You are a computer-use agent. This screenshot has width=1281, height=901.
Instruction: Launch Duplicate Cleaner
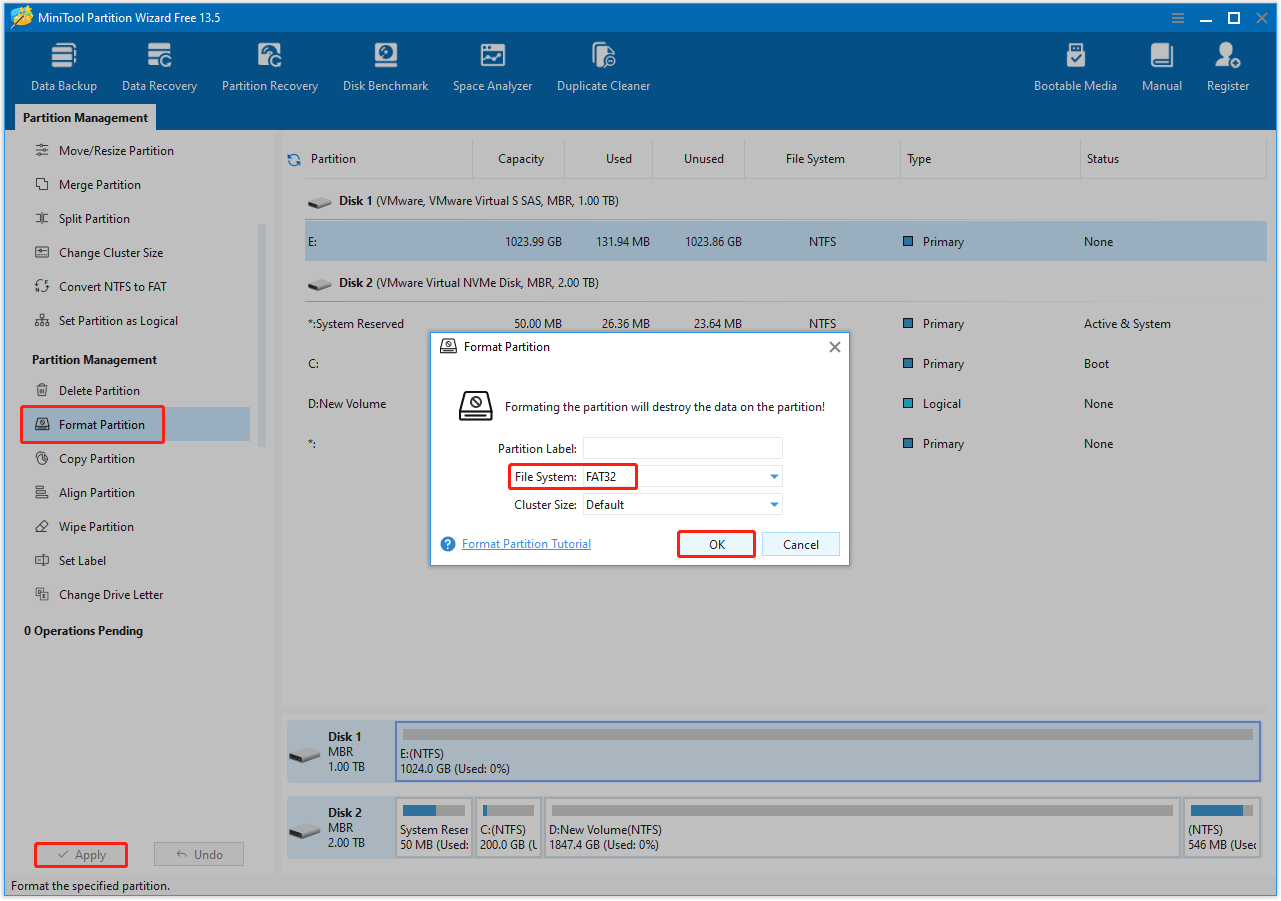(603, 65)
